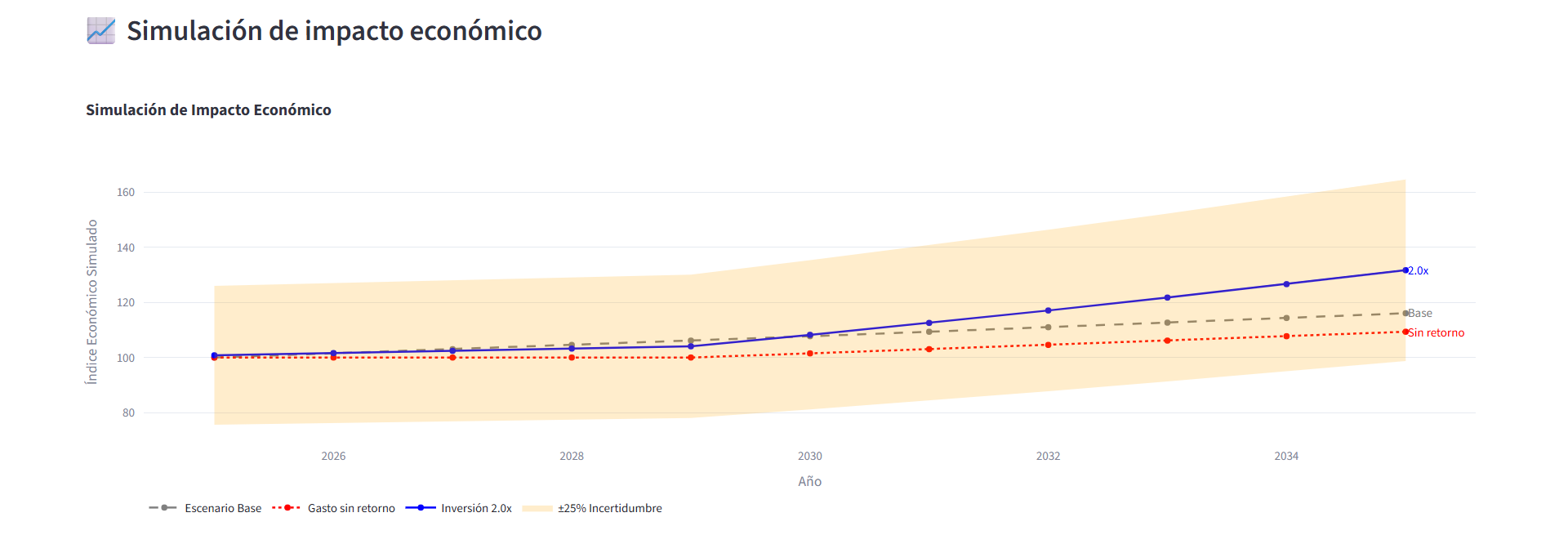Click the 160 y-axis tick label
Viewport: 1568px width, 535px height.
126,193
